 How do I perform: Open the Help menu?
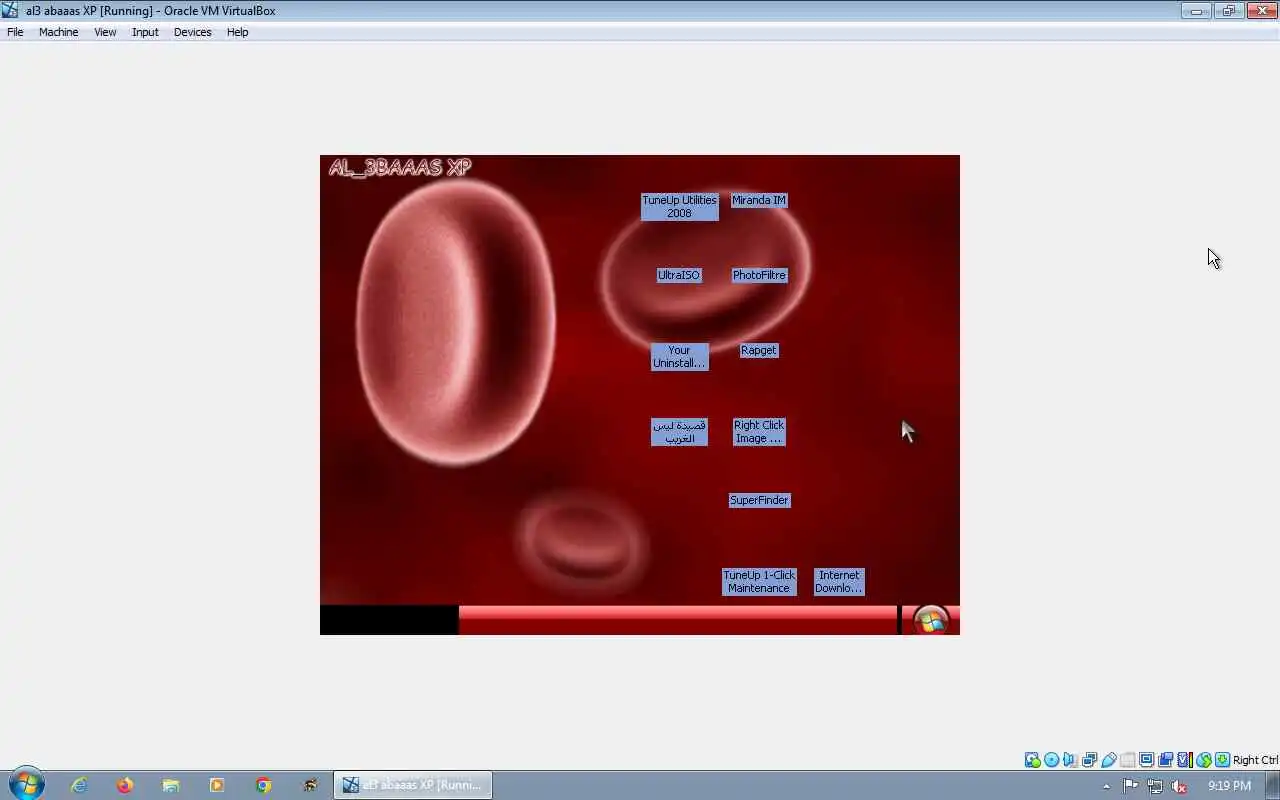point(237,32)
